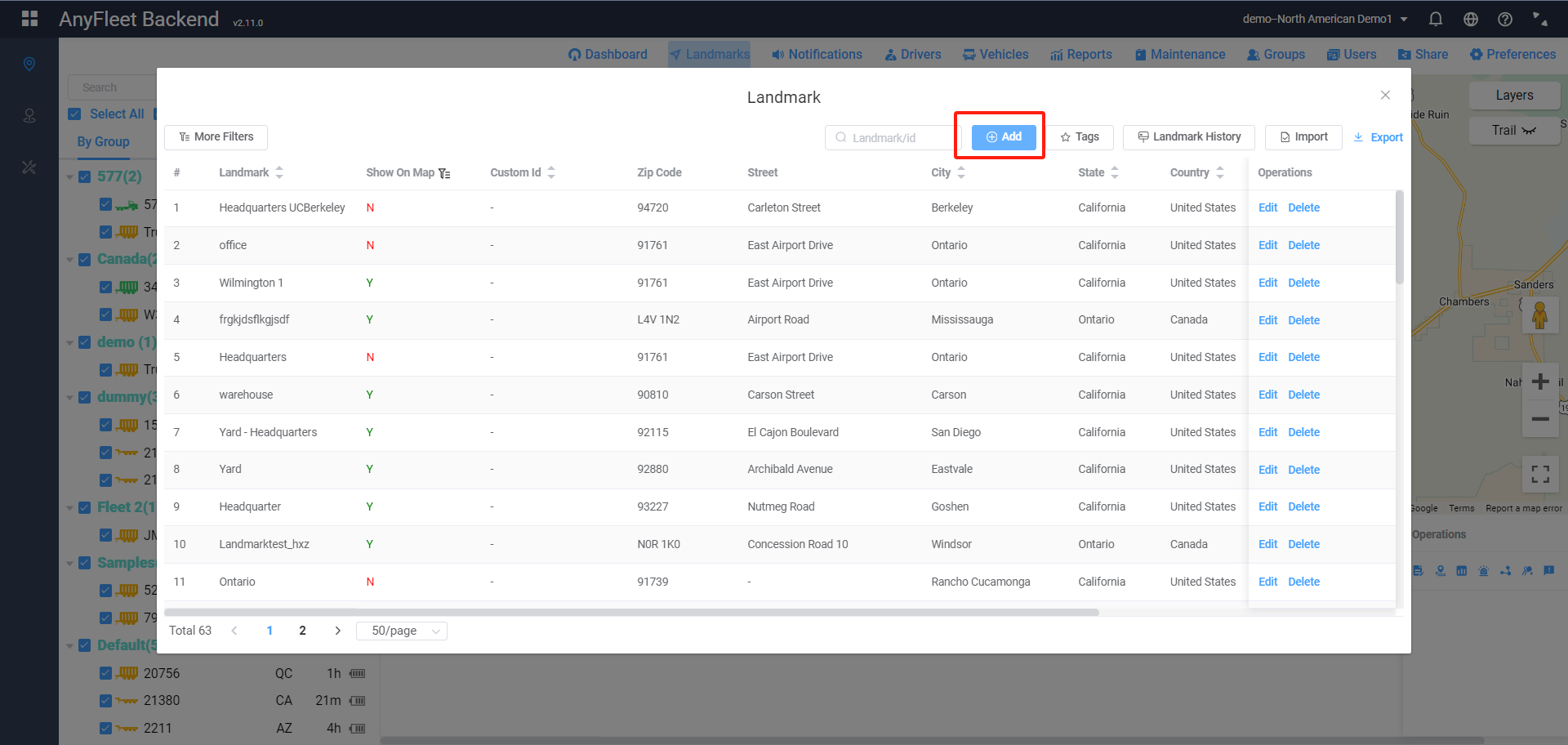
Task: Open demo-North American Demo1 account dropdown
Action: (1325, 19)
